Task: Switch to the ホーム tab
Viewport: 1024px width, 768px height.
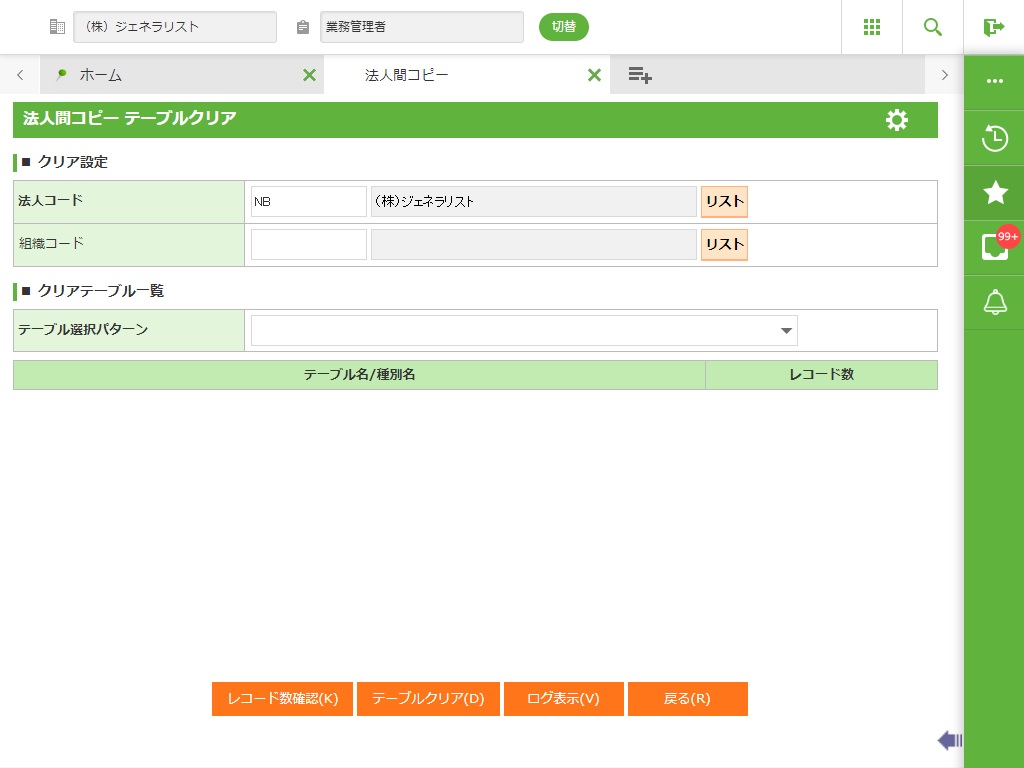Action: coord(100,75)
